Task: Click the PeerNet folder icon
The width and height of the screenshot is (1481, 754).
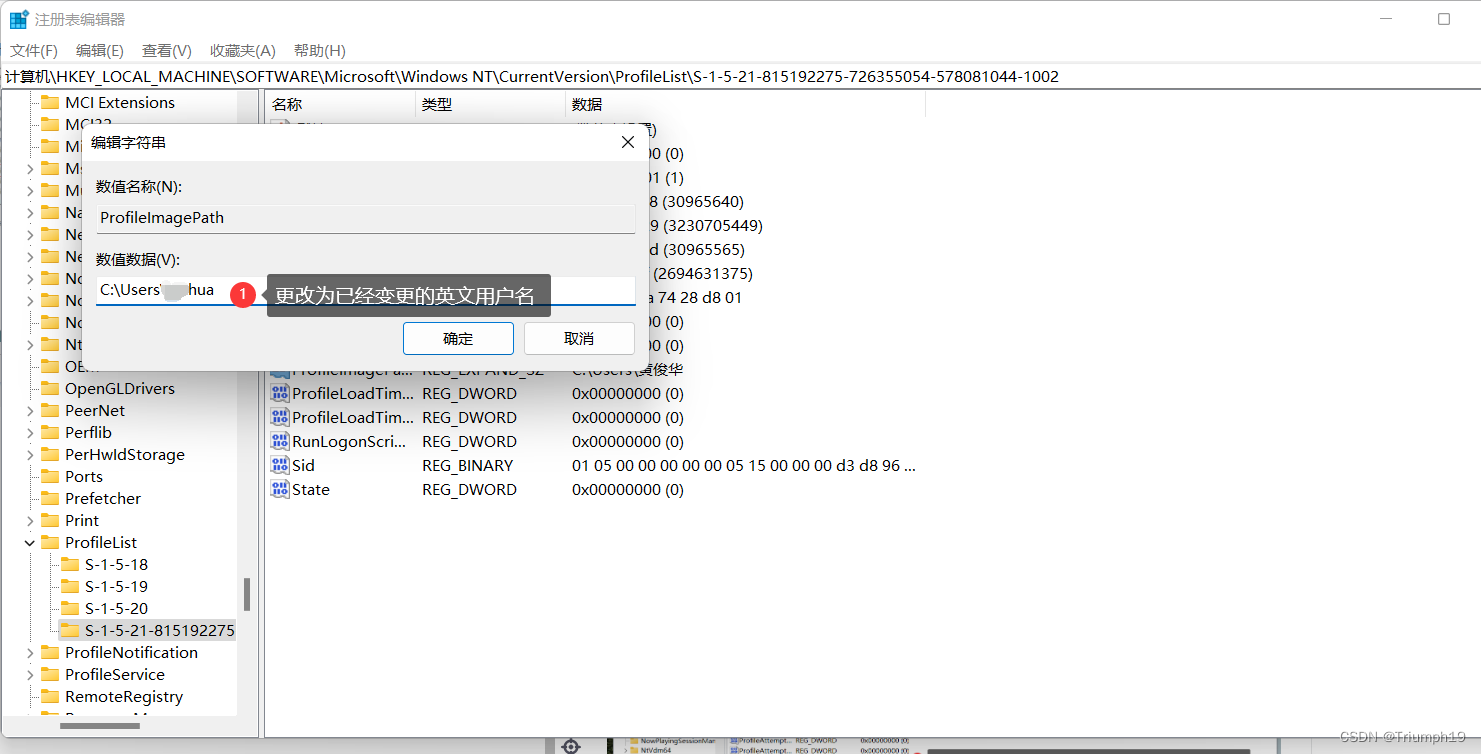Action: pyautogui.click(x=50, y=411)
